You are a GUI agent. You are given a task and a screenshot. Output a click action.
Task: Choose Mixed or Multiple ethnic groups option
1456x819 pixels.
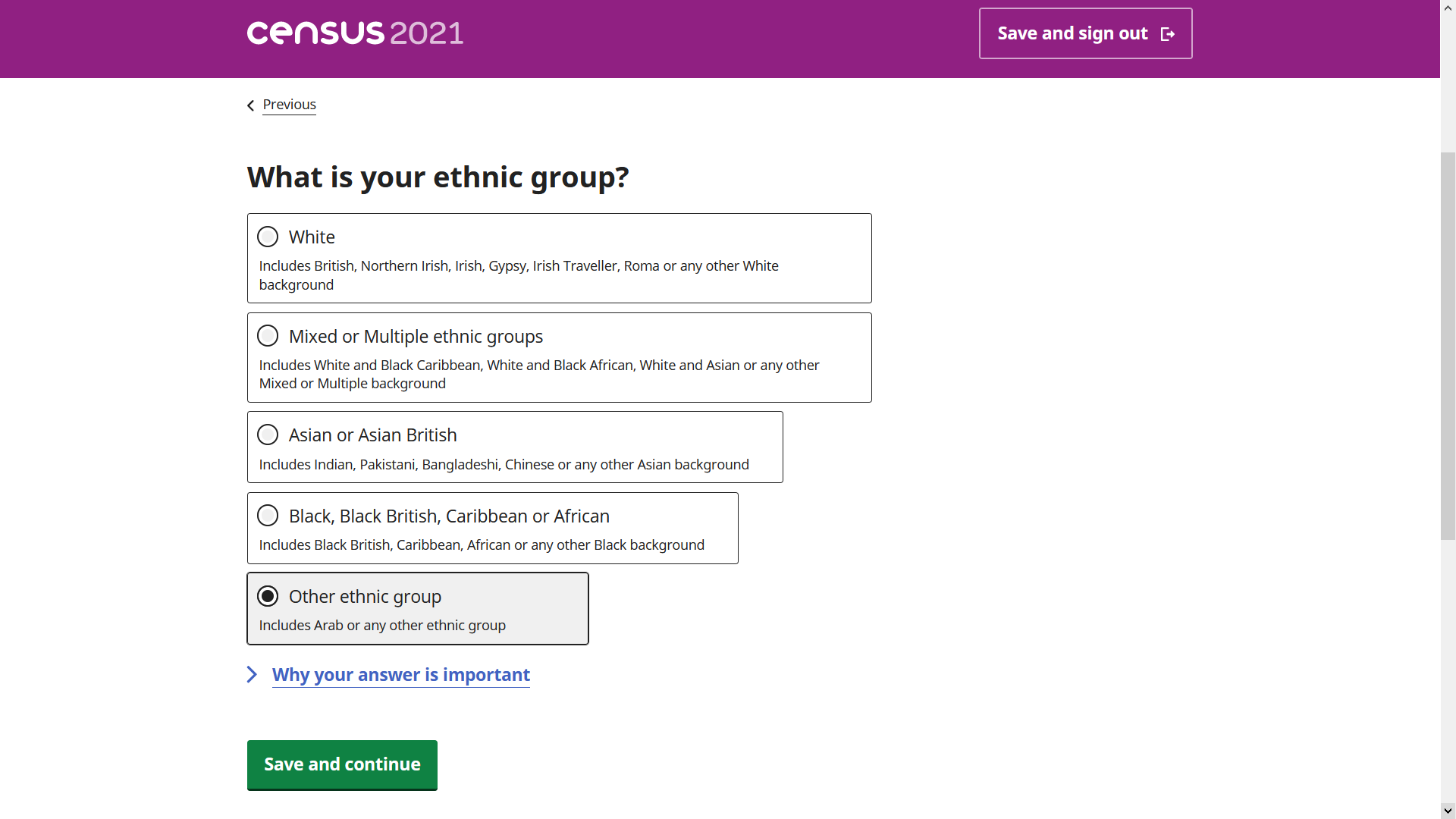268,336
